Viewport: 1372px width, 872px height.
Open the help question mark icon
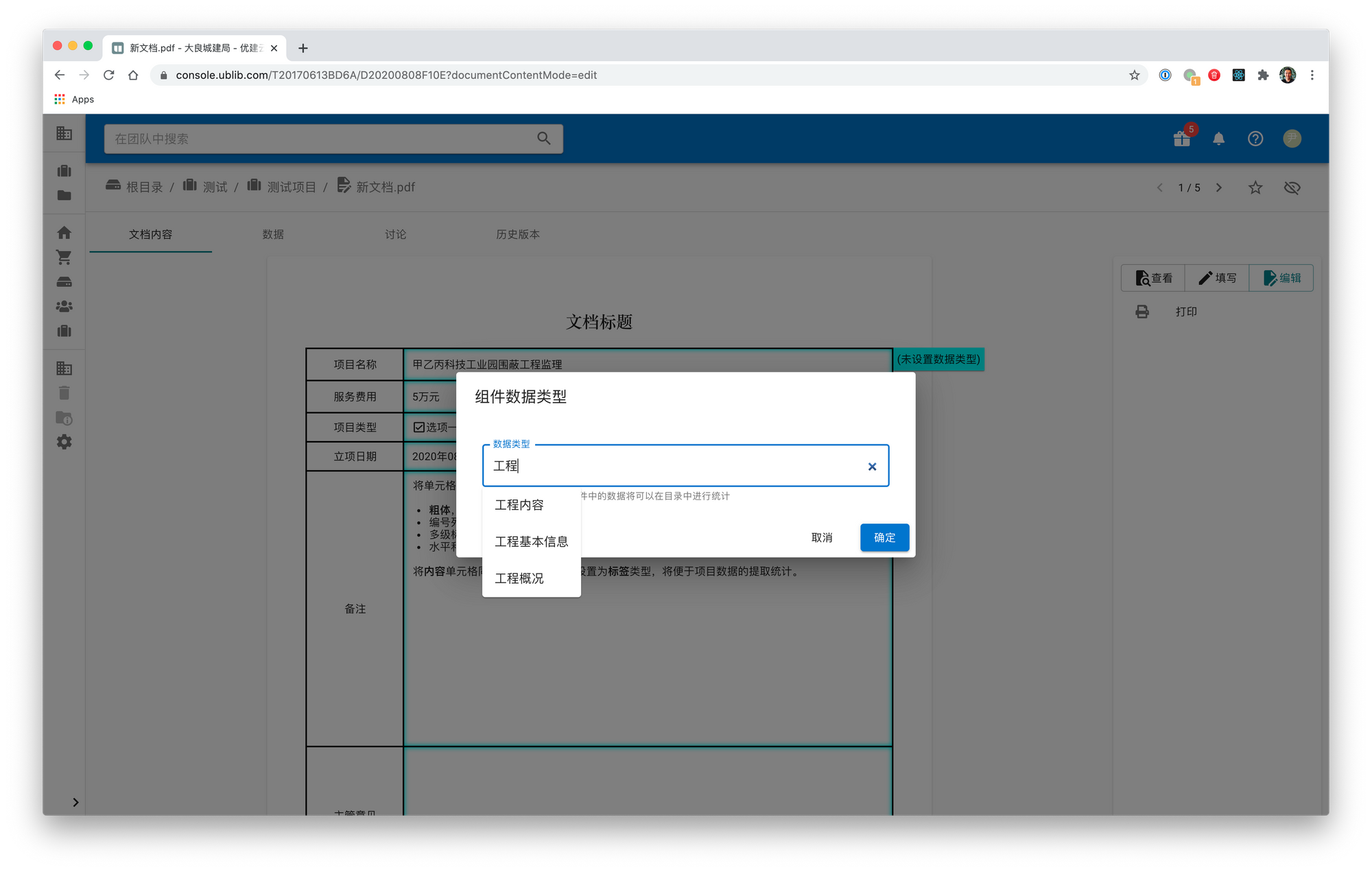1255,139
